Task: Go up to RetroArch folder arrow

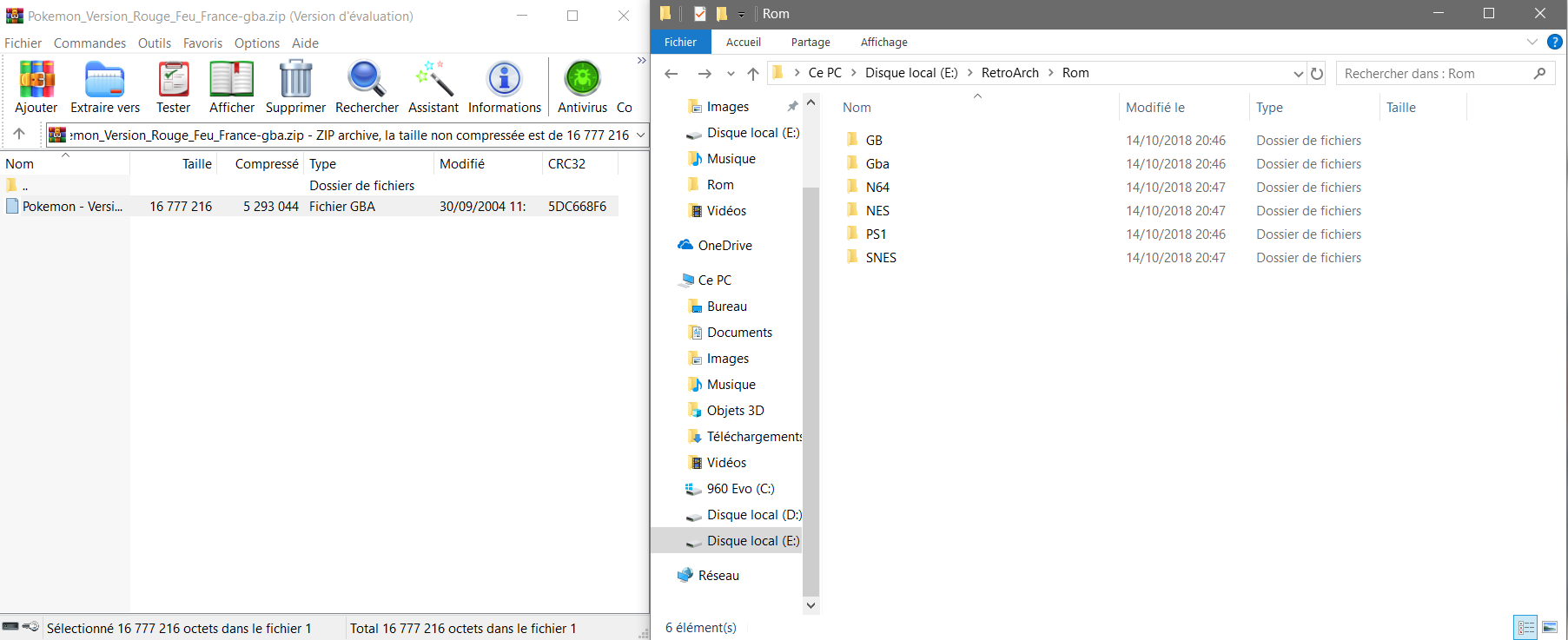Action: [x=753, y=74]
